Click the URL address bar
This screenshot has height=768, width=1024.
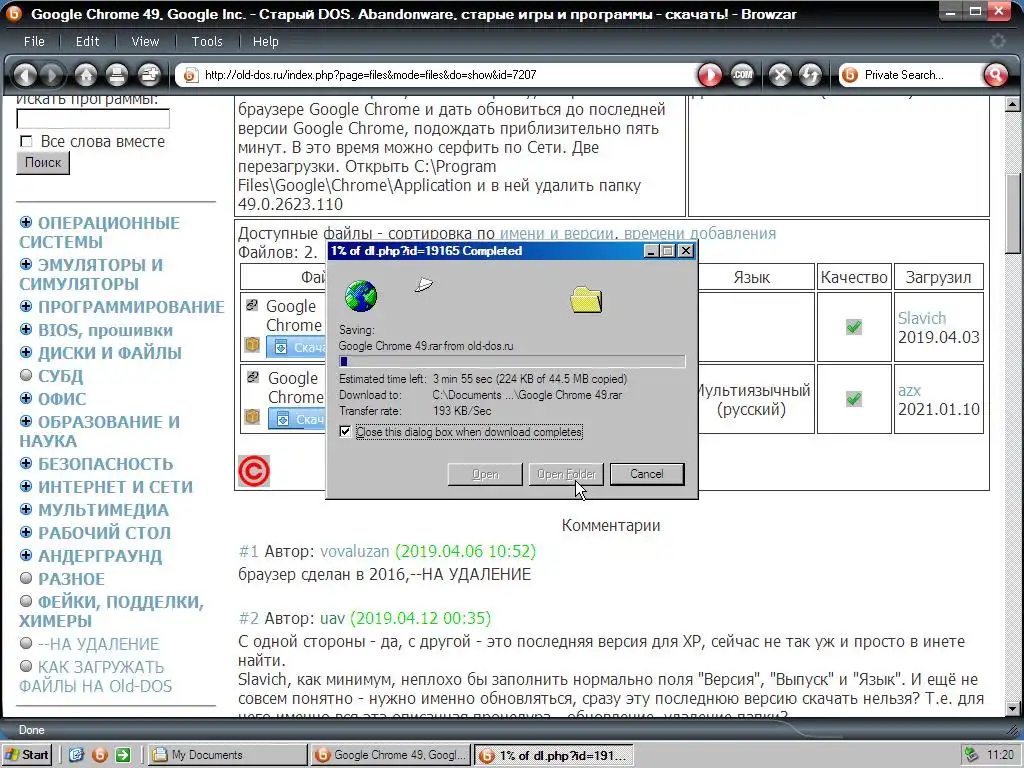coord(438,75)
